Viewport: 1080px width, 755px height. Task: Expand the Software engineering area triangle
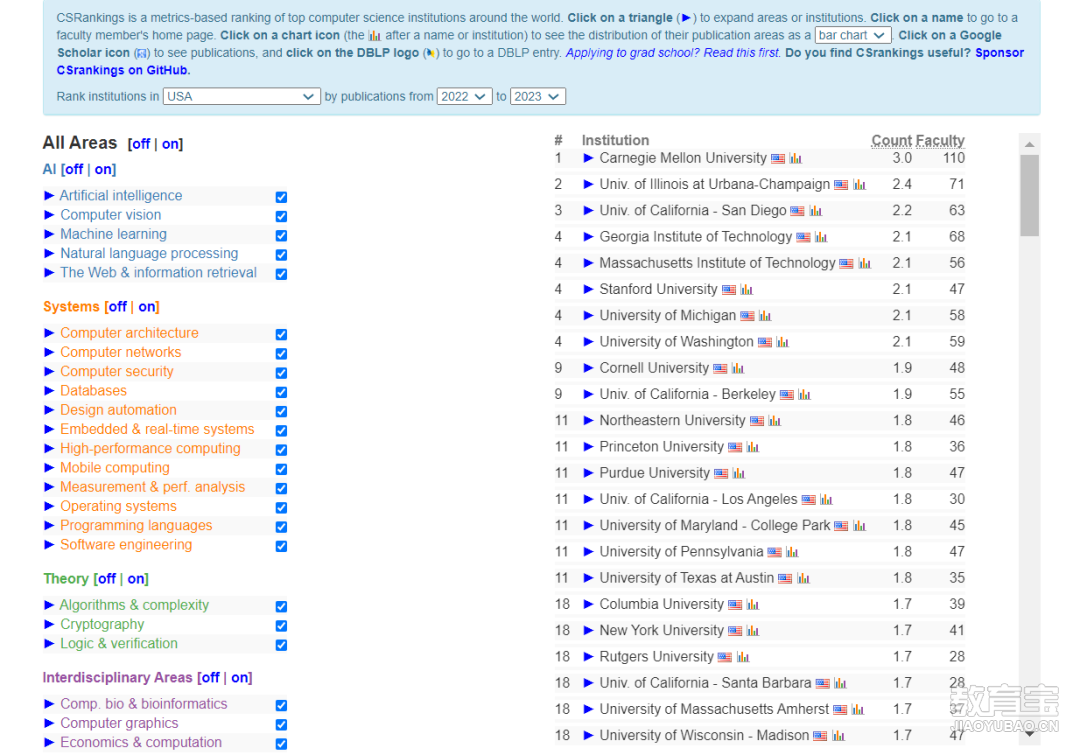(49, 544)
